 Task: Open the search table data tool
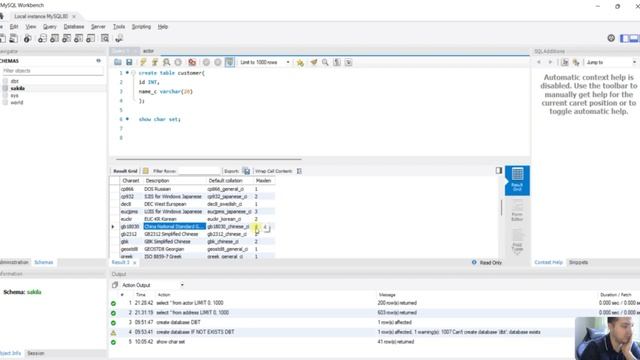[x=105, y=38]
